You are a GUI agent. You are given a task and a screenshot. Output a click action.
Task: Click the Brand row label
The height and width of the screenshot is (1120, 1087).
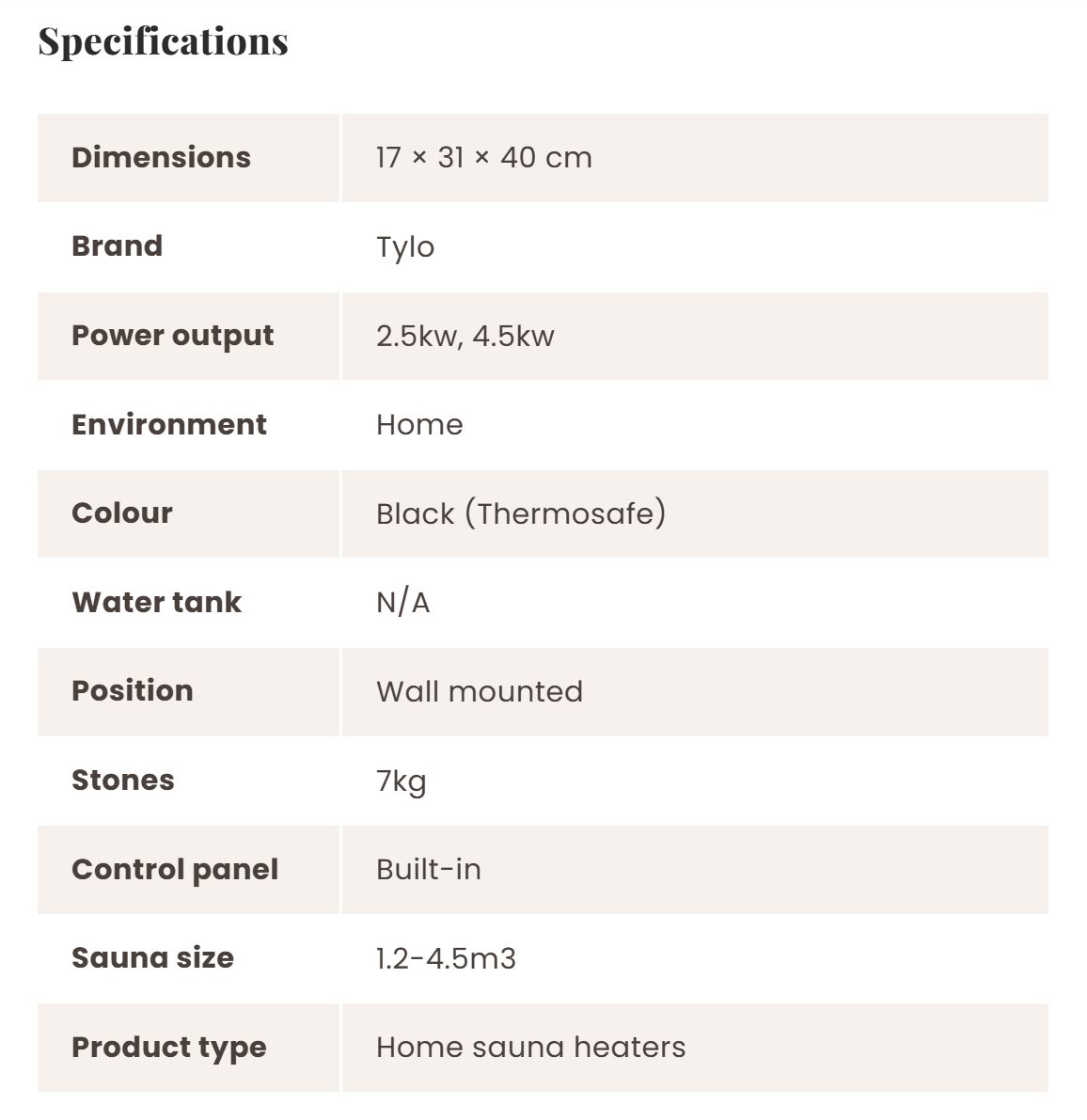point(117,246)
